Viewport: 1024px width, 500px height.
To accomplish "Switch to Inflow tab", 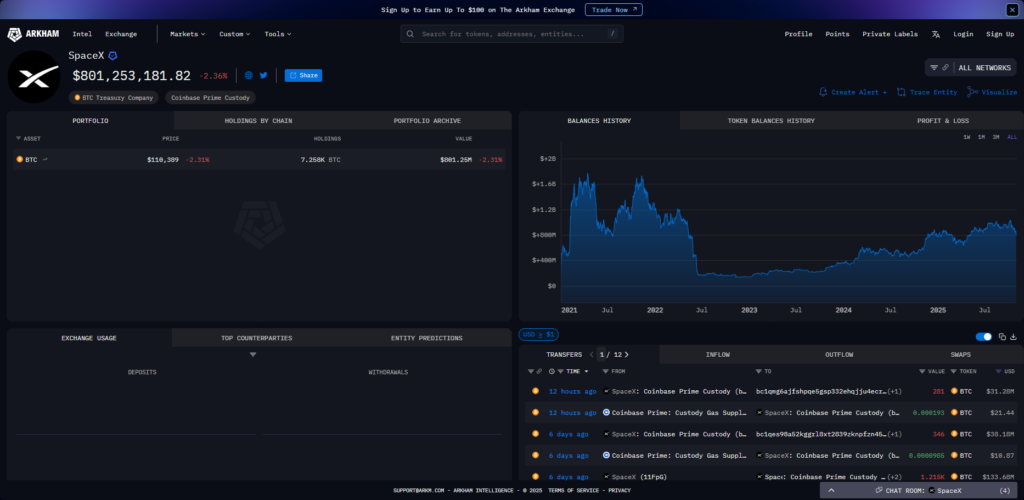I will pos(718,354).
